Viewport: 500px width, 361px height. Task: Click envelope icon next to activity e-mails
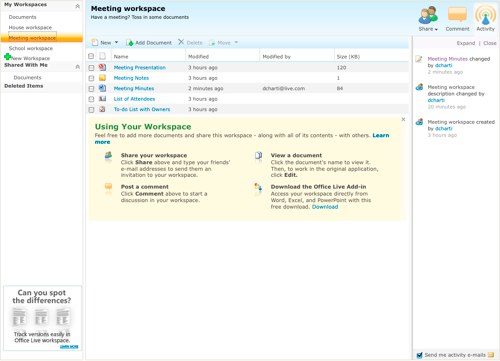point(491,355)
